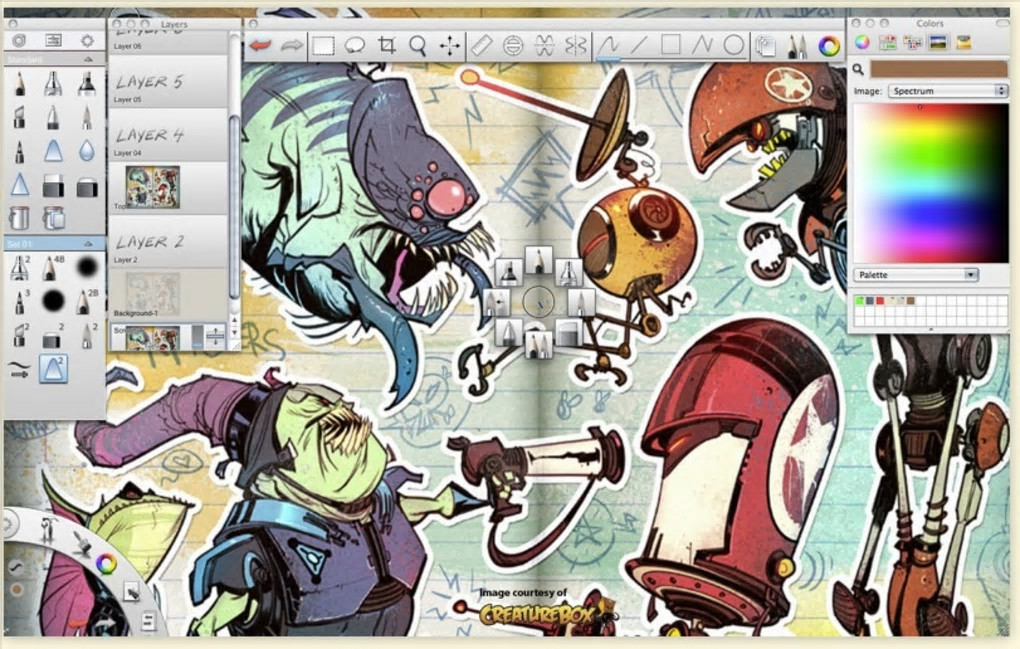This screenshot has width=1020, height=649.
Task: Open brush properties sliders icon
Action: pyautogui.click(x=53, y=40)
